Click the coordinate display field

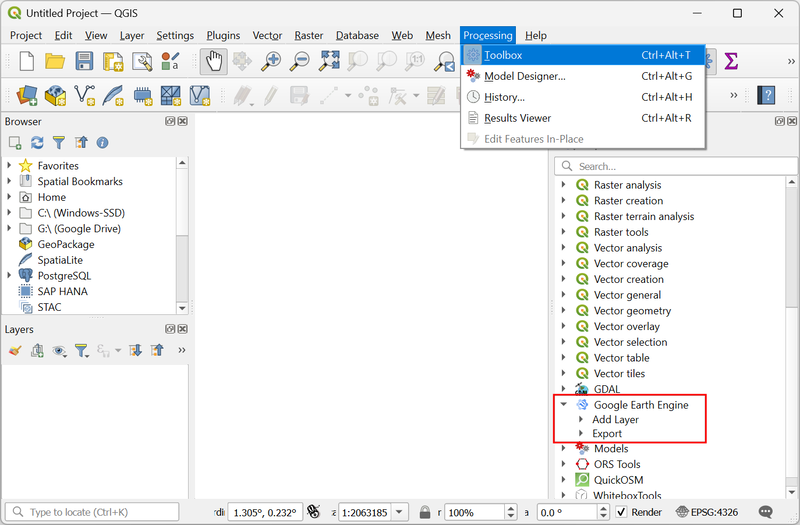(265, 512)
